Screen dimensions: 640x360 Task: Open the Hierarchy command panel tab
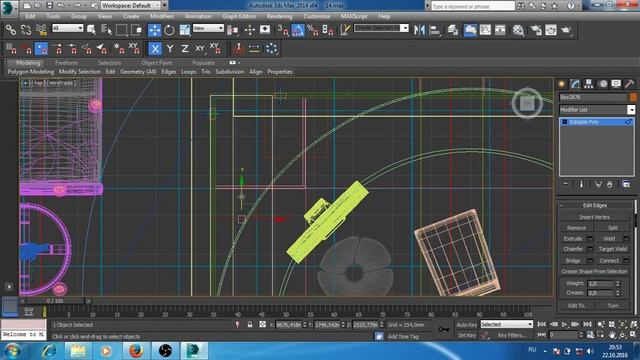[x=589, y=84]
